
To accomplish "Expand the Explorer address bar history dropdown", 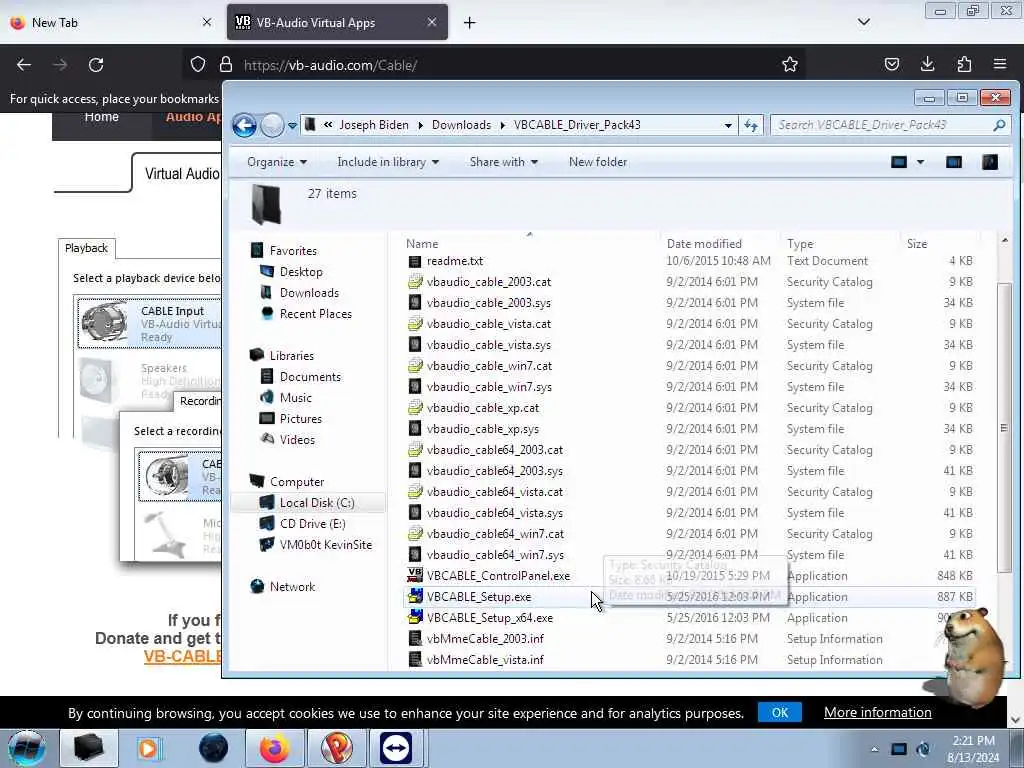I will (728, 125).
